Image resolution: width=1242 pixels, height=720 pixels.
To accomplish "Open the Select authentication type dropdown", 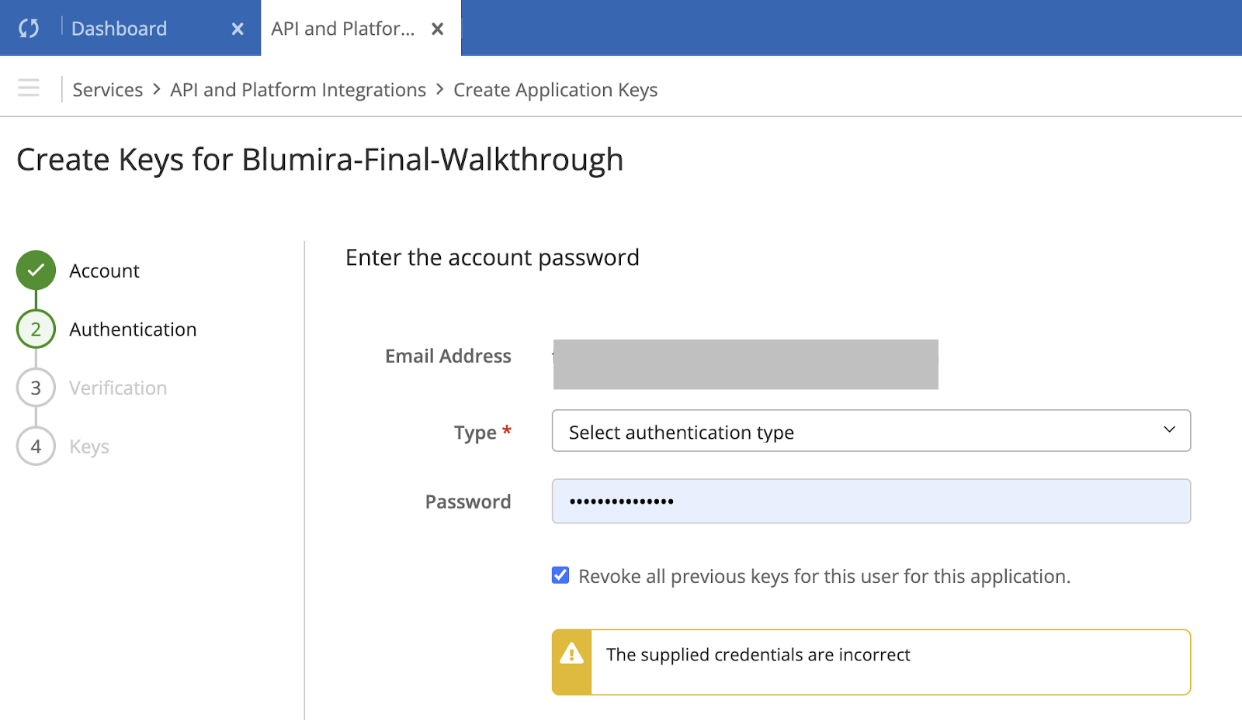I will [860, 432].
